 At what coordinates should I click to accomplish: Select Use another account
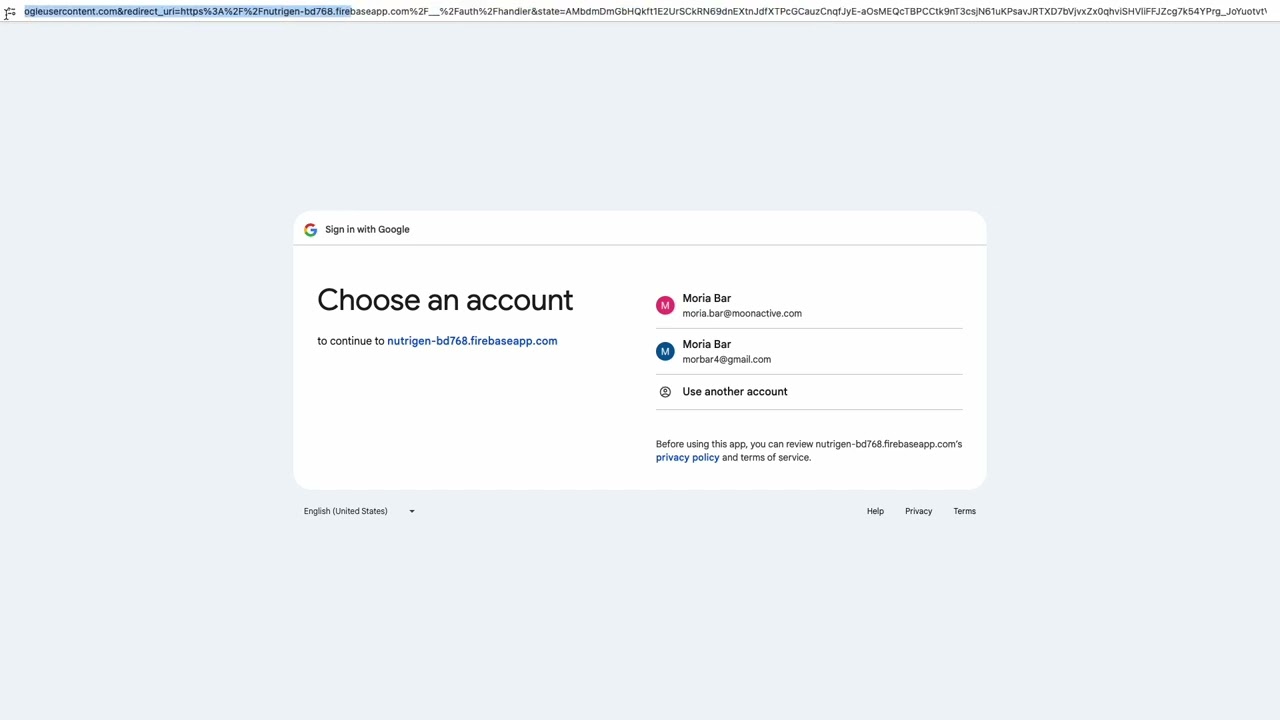(735, 392)
